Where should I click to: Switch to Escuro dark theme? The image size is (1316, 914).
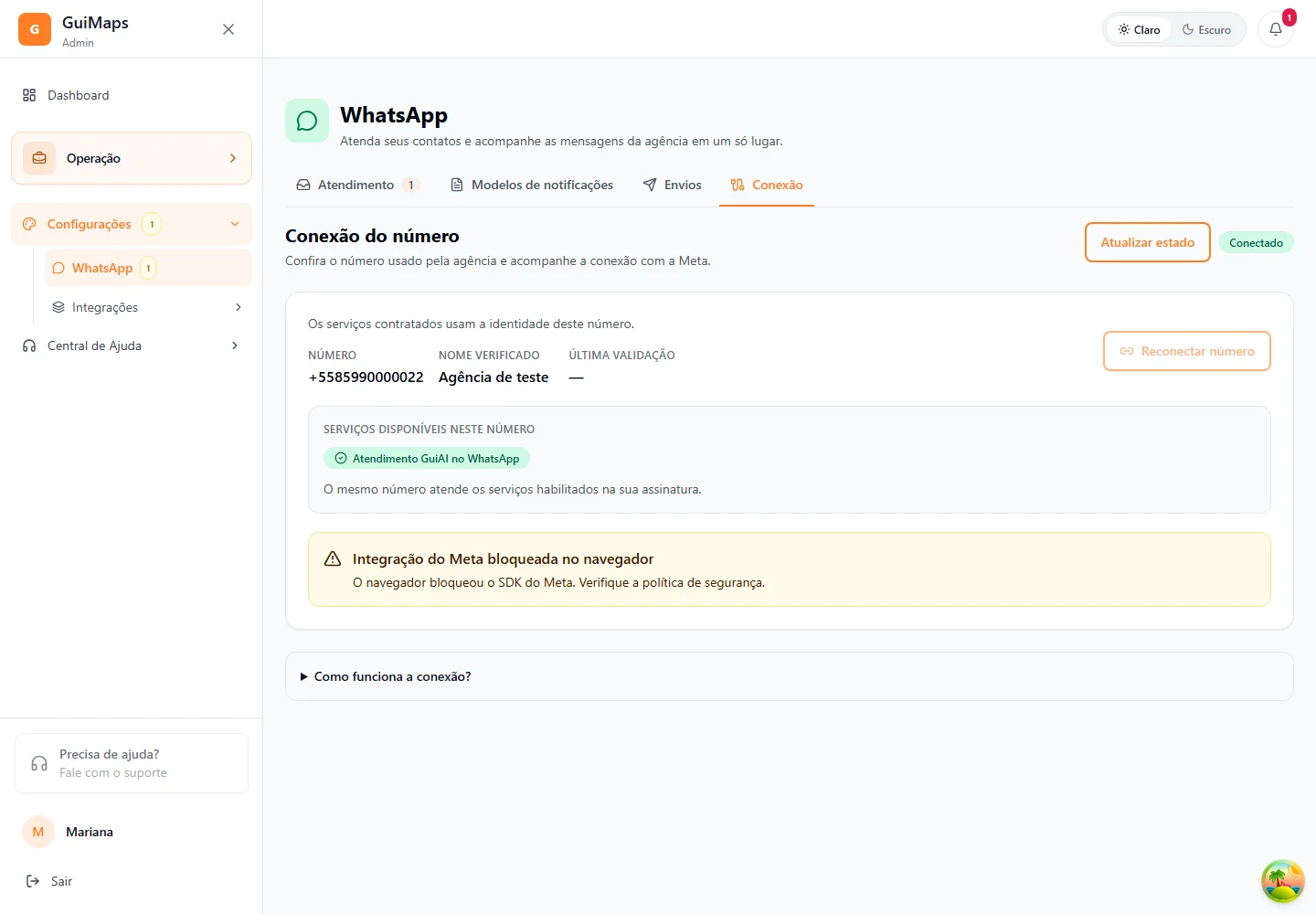1206,29
